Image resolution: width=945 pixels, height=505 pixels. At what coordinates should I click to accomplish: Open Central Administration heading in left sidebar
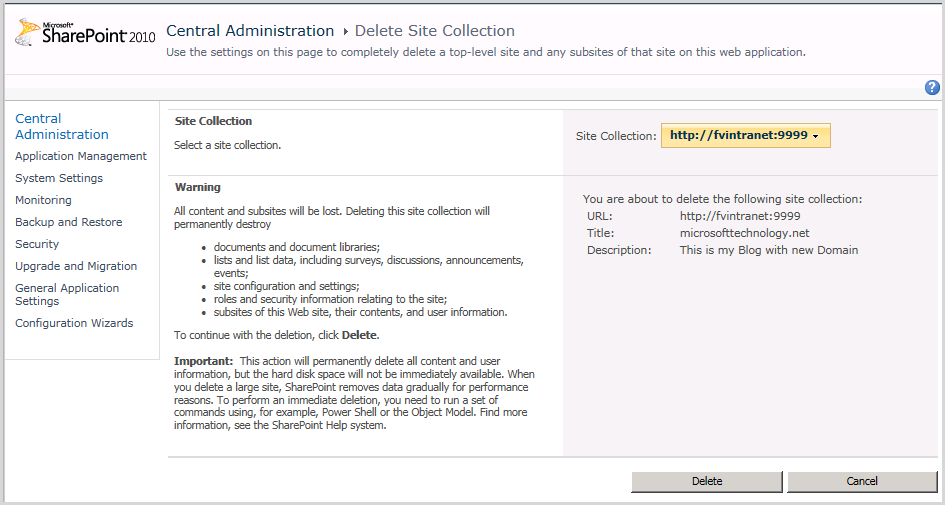point(61,127)
